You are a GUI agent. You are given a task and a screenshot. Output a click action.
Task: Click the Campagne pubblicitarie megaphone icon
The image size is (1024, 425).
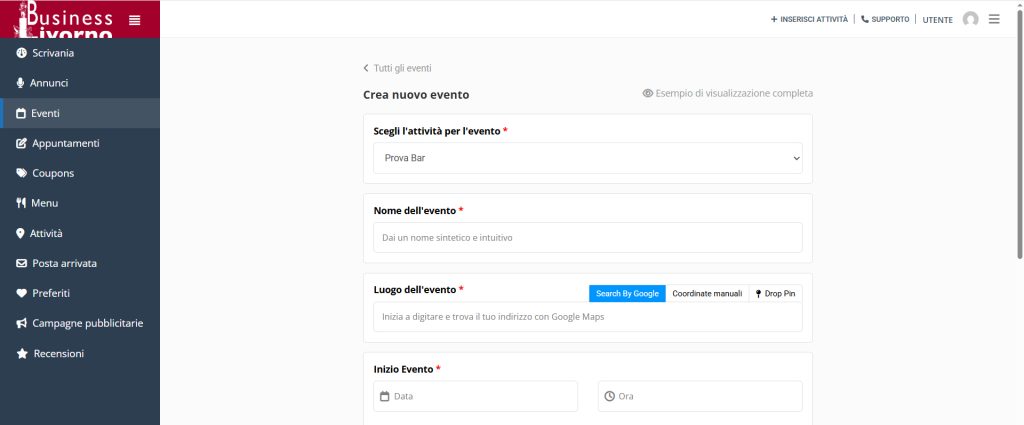click(21, 323)
